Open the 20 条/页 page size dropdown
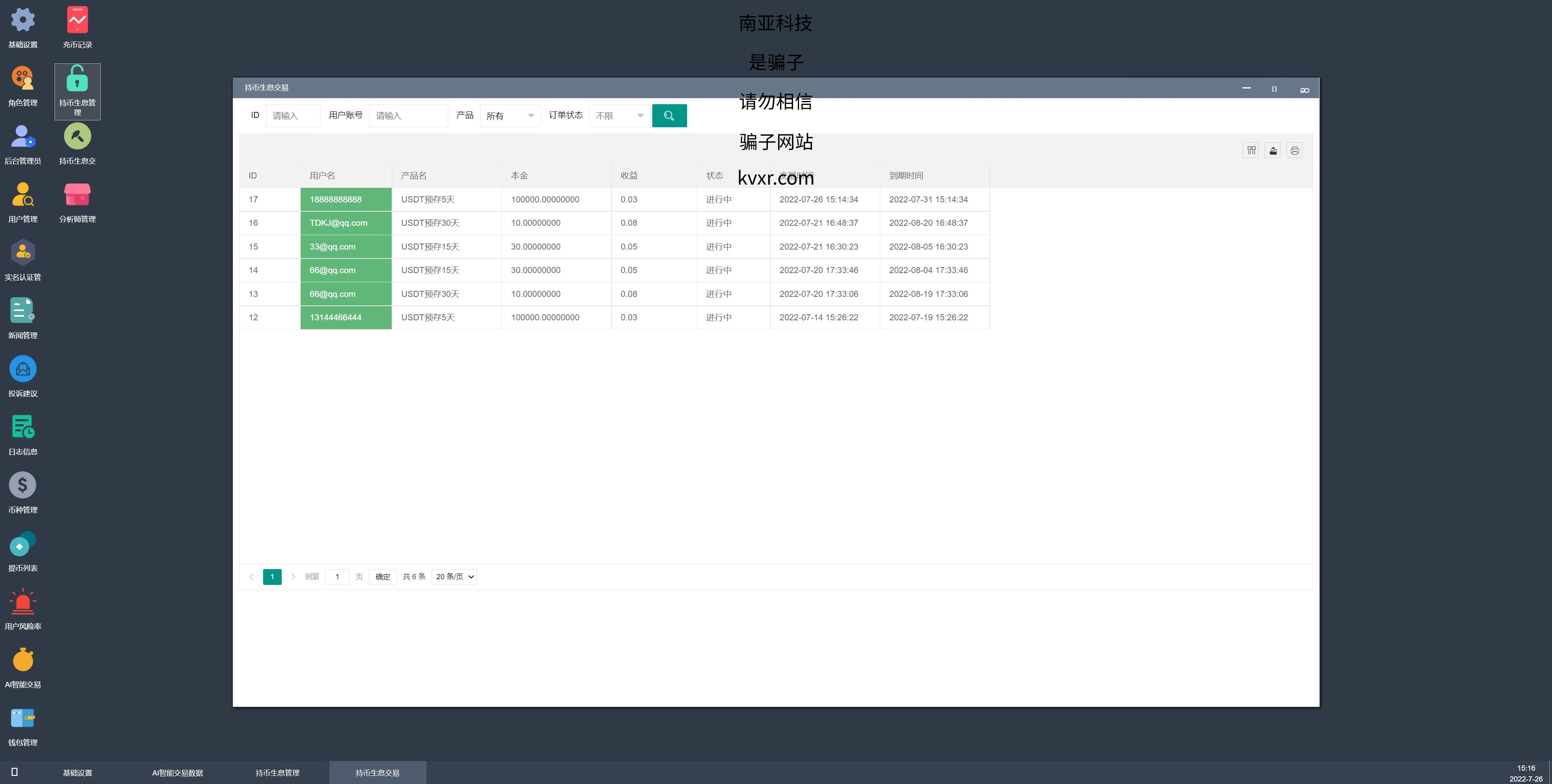Screen dimensions: 1552x784 coord(454,577)
